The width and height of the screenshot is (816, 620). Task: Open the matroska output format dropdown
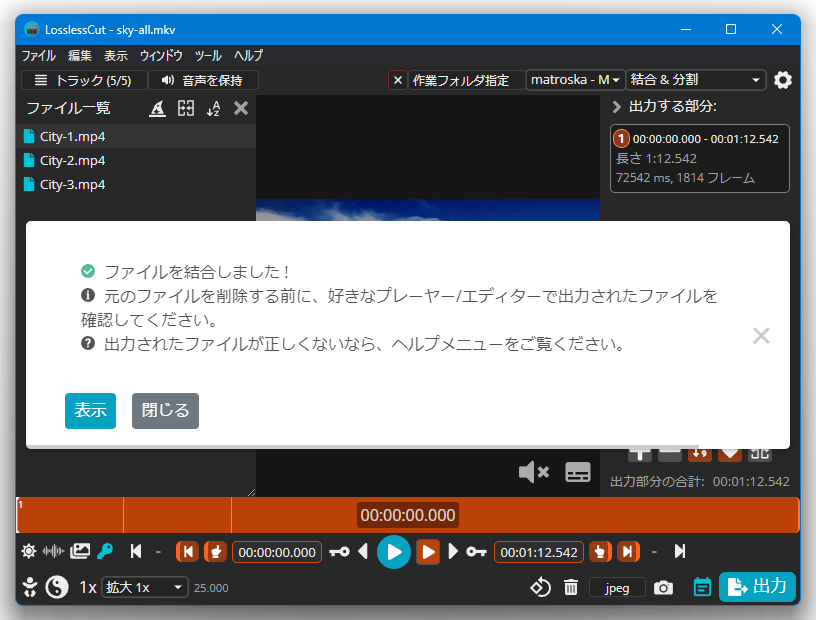pos(575,80)
